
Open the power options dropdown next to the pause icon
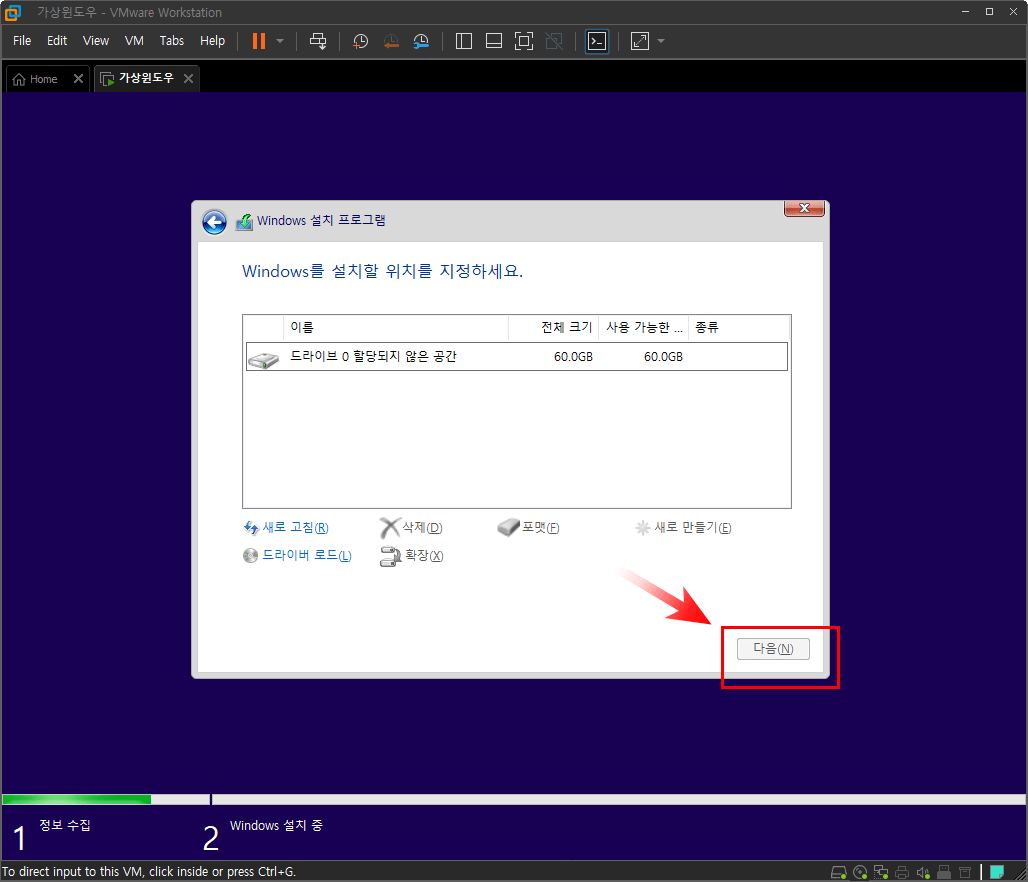point(280,41)
